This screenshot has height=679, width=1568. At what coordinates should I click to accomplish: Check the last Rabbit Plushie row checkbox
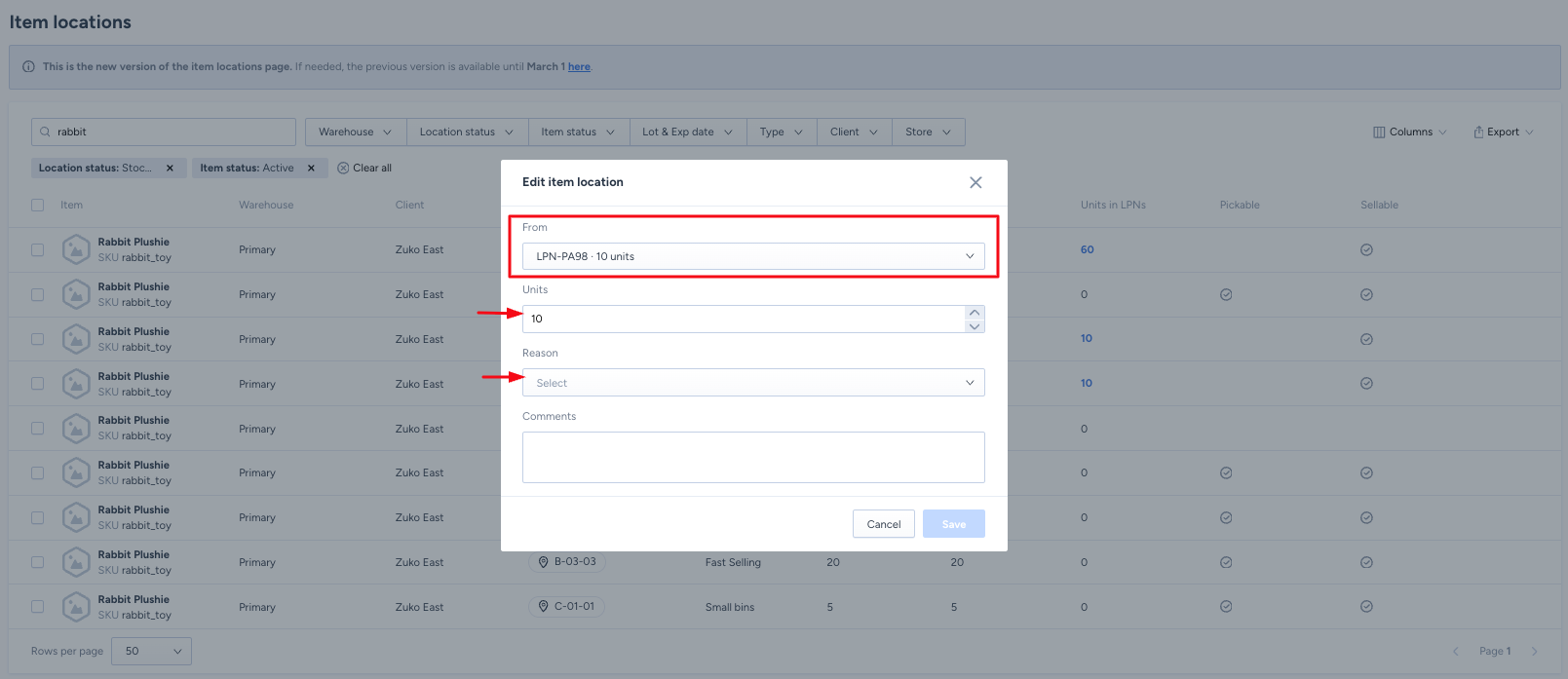click(x=38, y=607)
